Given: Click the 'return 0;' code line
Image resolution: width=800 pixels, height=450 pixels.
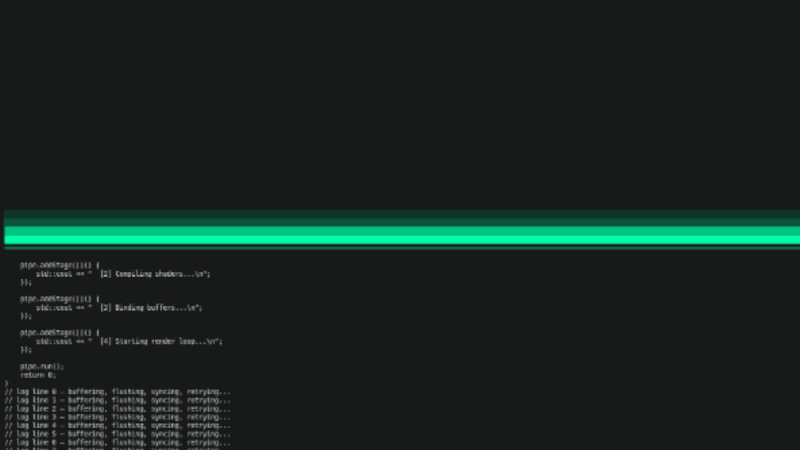Looking at the screenshot, I should click(x=38, y=375).
